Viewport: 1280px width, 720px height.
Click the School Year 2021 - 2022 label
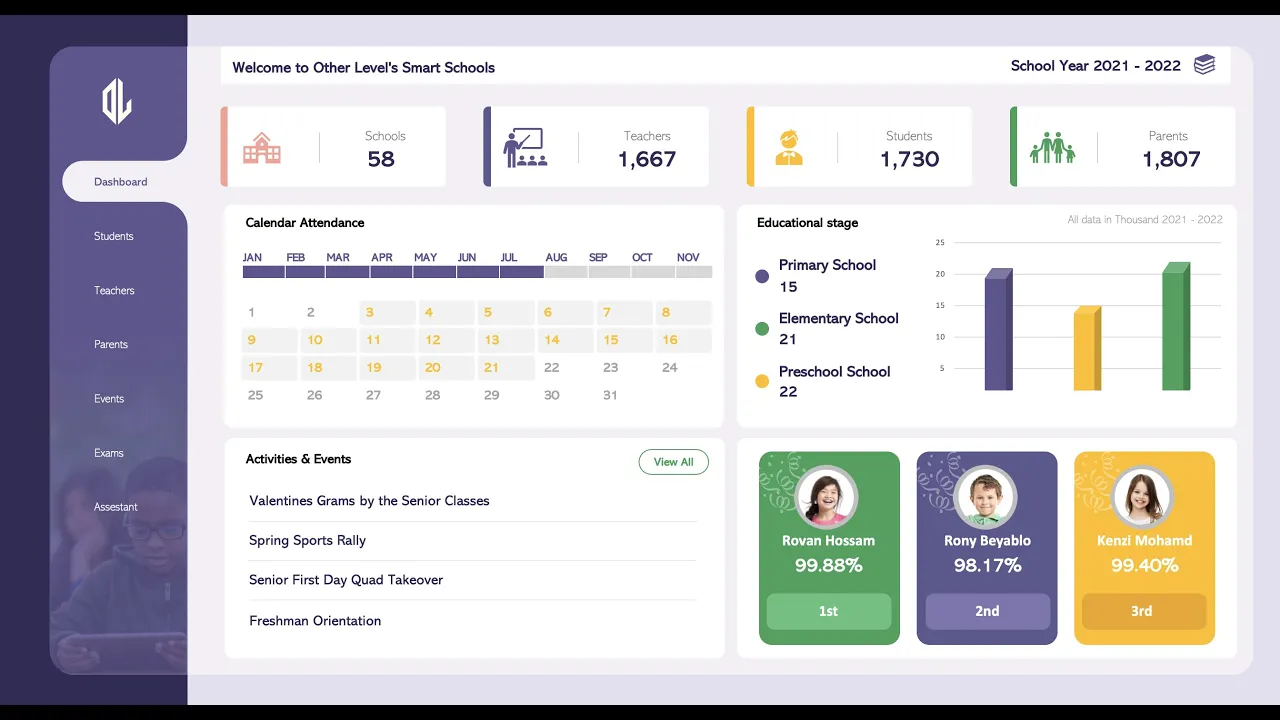pos(1096,66)
